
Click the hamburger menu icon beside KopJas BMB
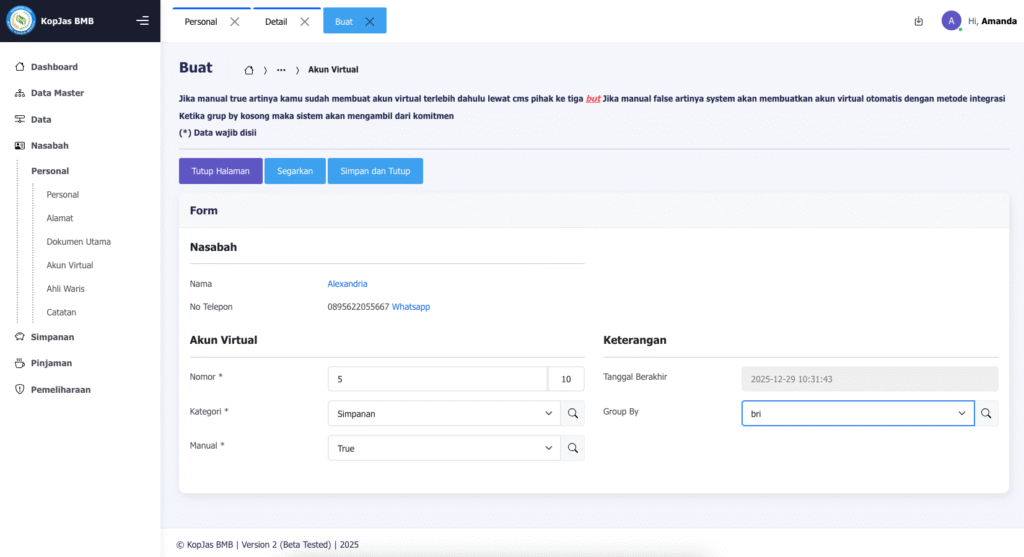(x=142, y=21)
